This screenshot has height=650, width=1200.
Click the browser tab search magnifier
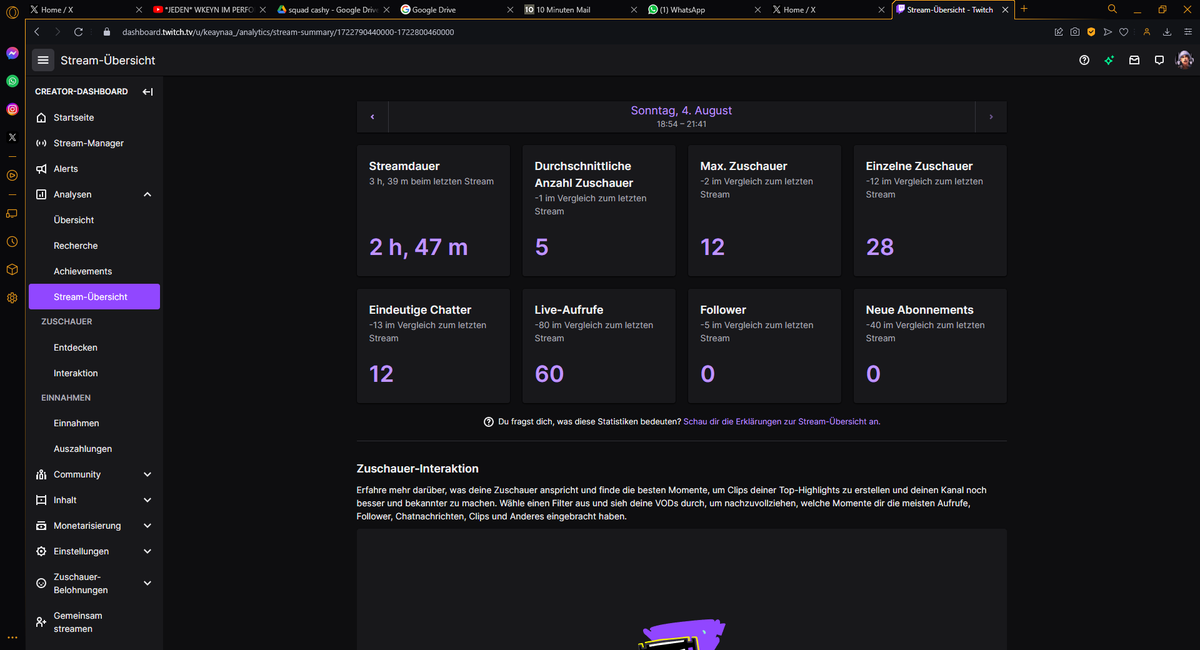pos(1112,9)
